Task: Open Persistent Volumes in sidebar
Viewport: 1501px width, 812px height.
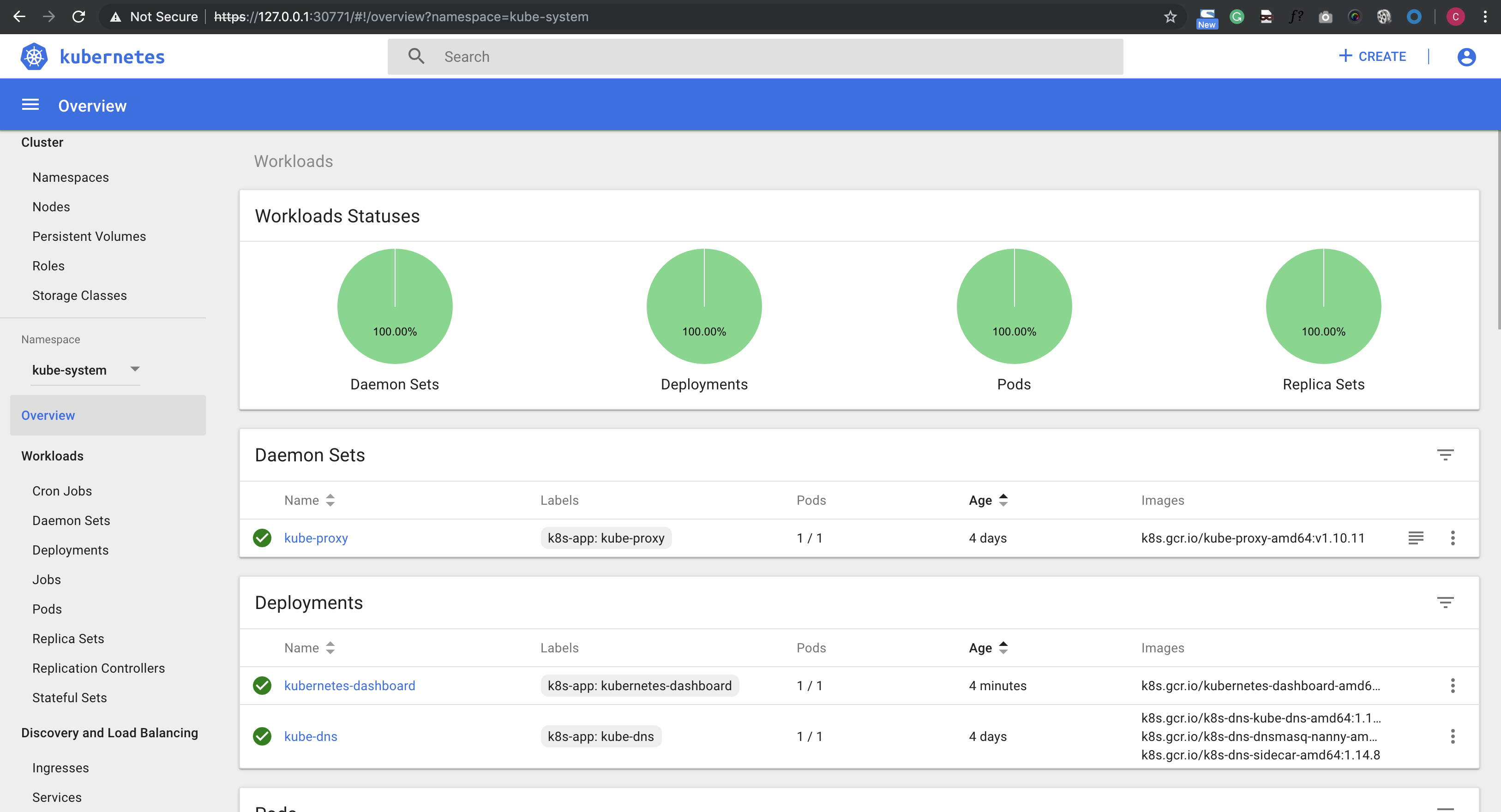Action: click(89, 236)
